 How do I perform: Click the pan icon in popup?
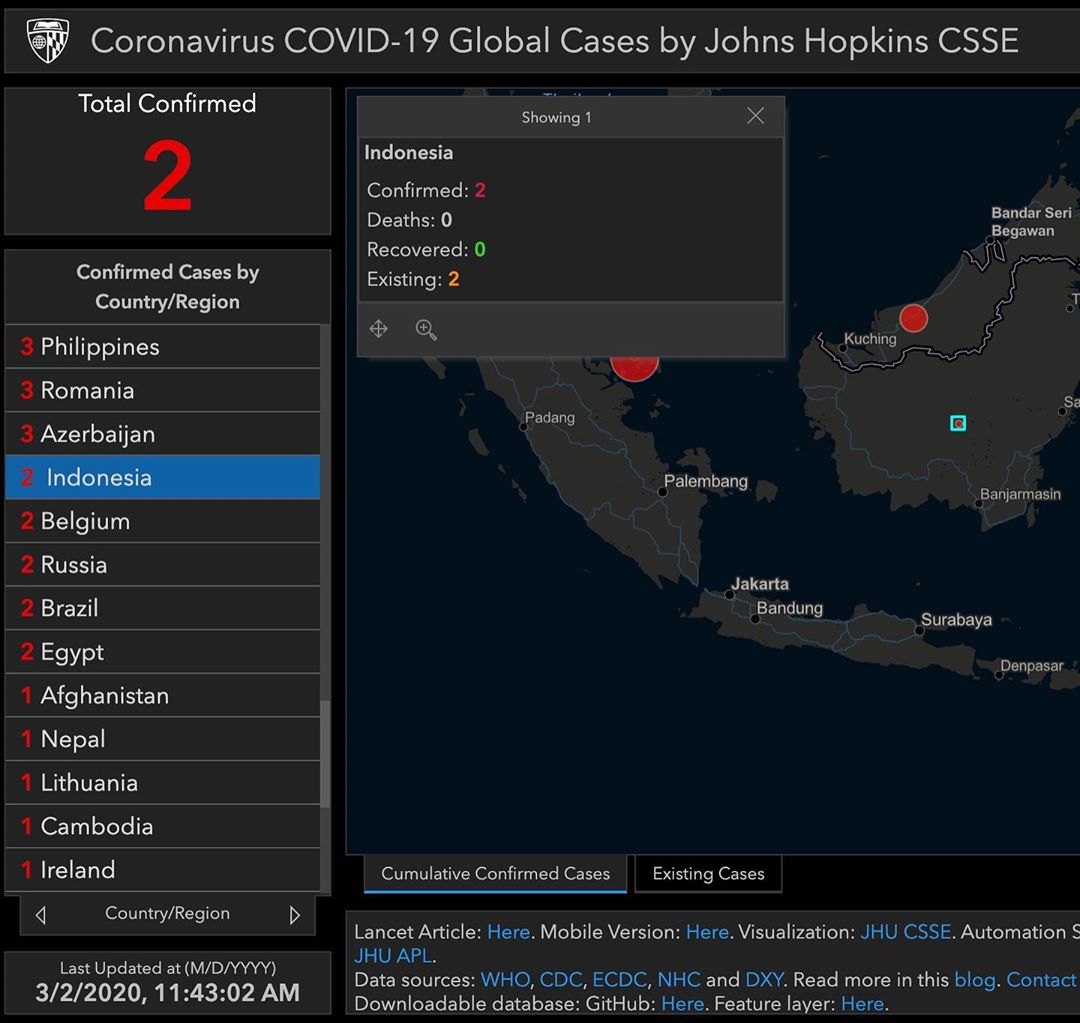[379, 329]
